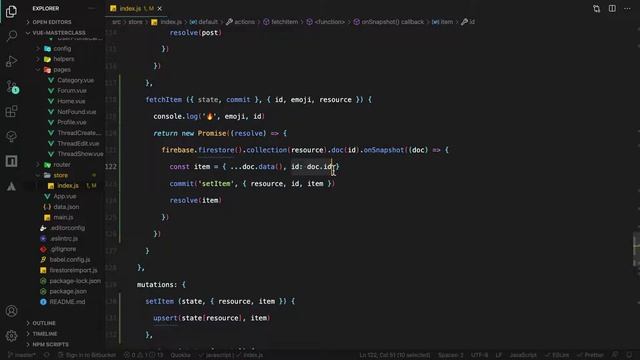The width and height of the screenshot is (640, 360).
Task: Click 'store' breadcrumb segment
Action: 136,22
